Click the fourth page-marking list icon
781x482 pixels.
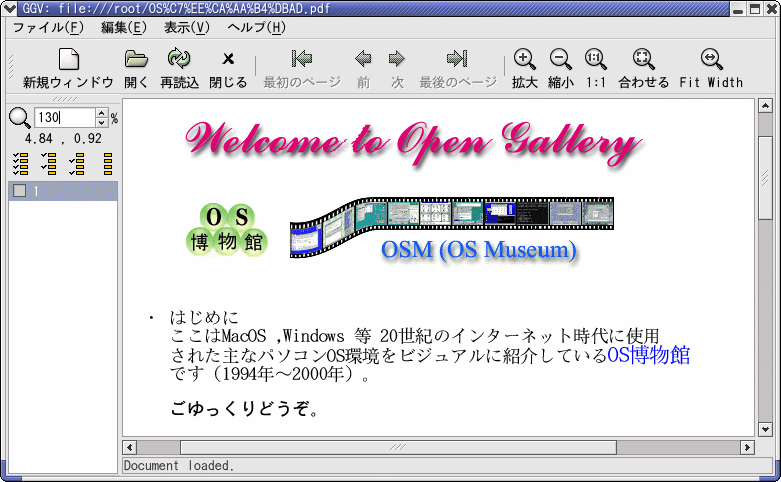(x=108, y=164)
